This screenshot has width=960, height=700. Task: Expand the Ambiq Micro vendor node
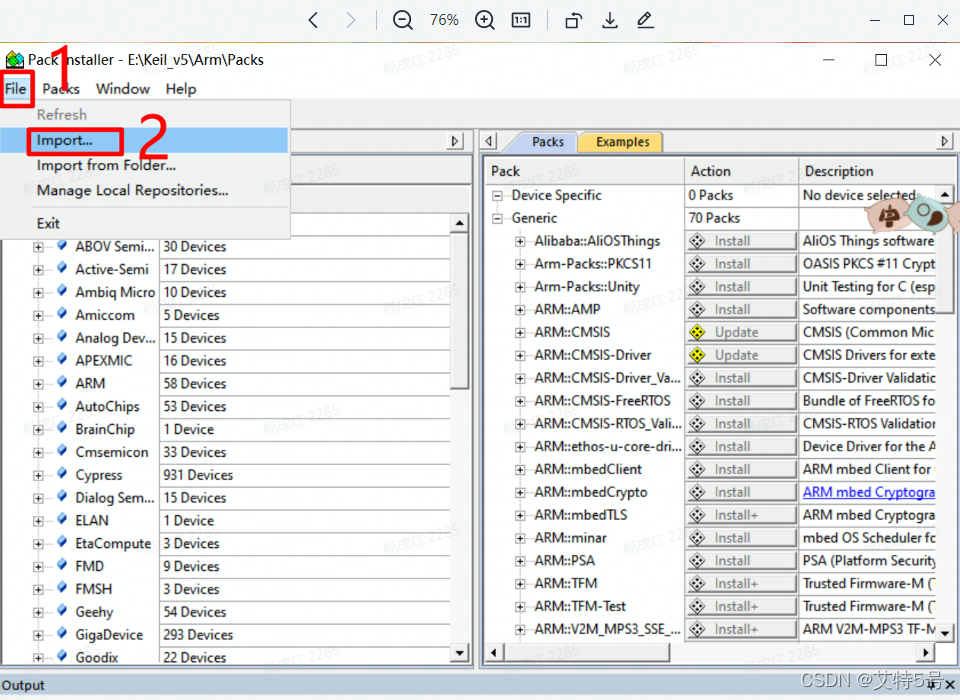[38, 293]
